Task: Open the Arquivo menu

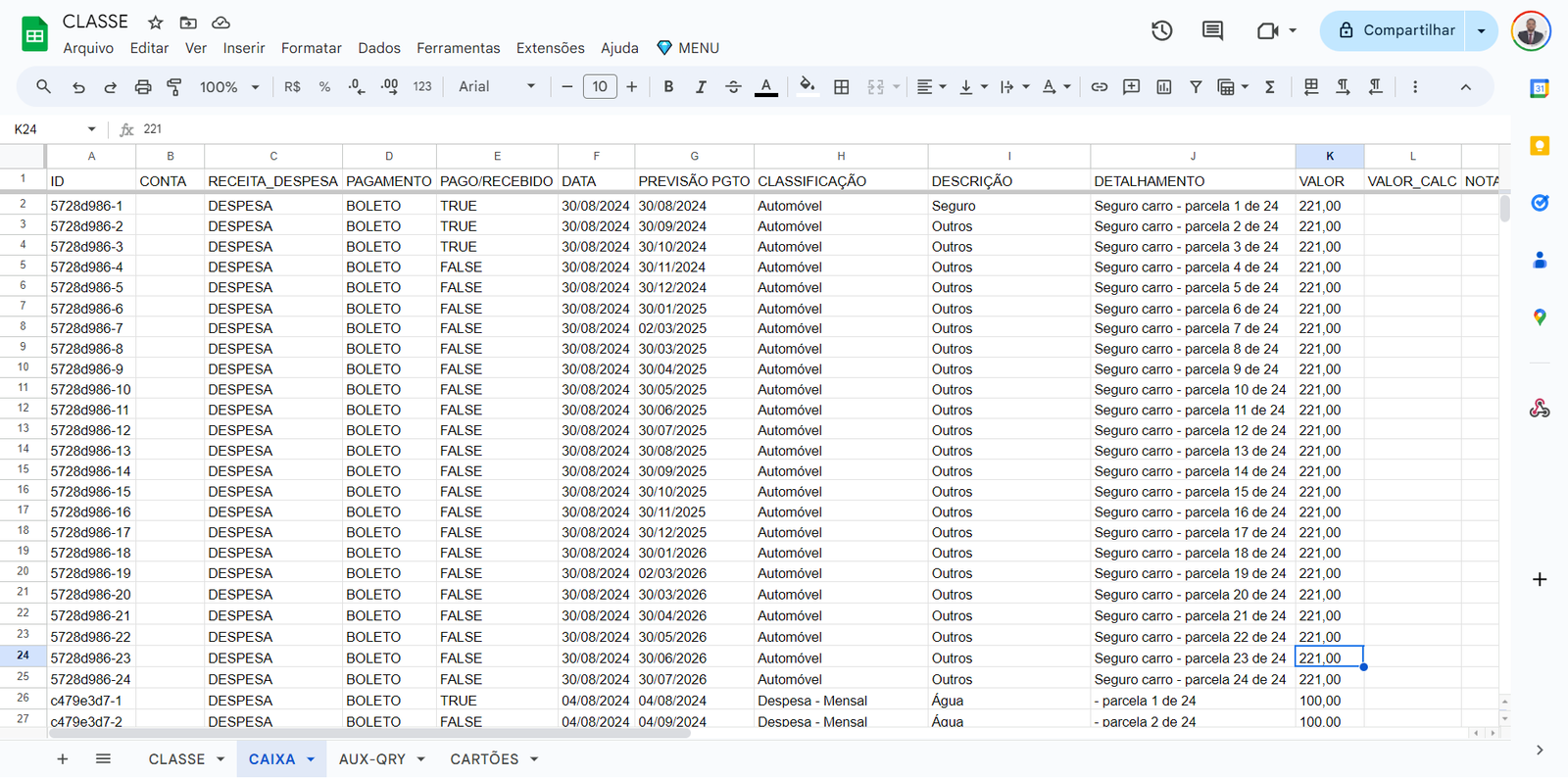Action: 88,48
